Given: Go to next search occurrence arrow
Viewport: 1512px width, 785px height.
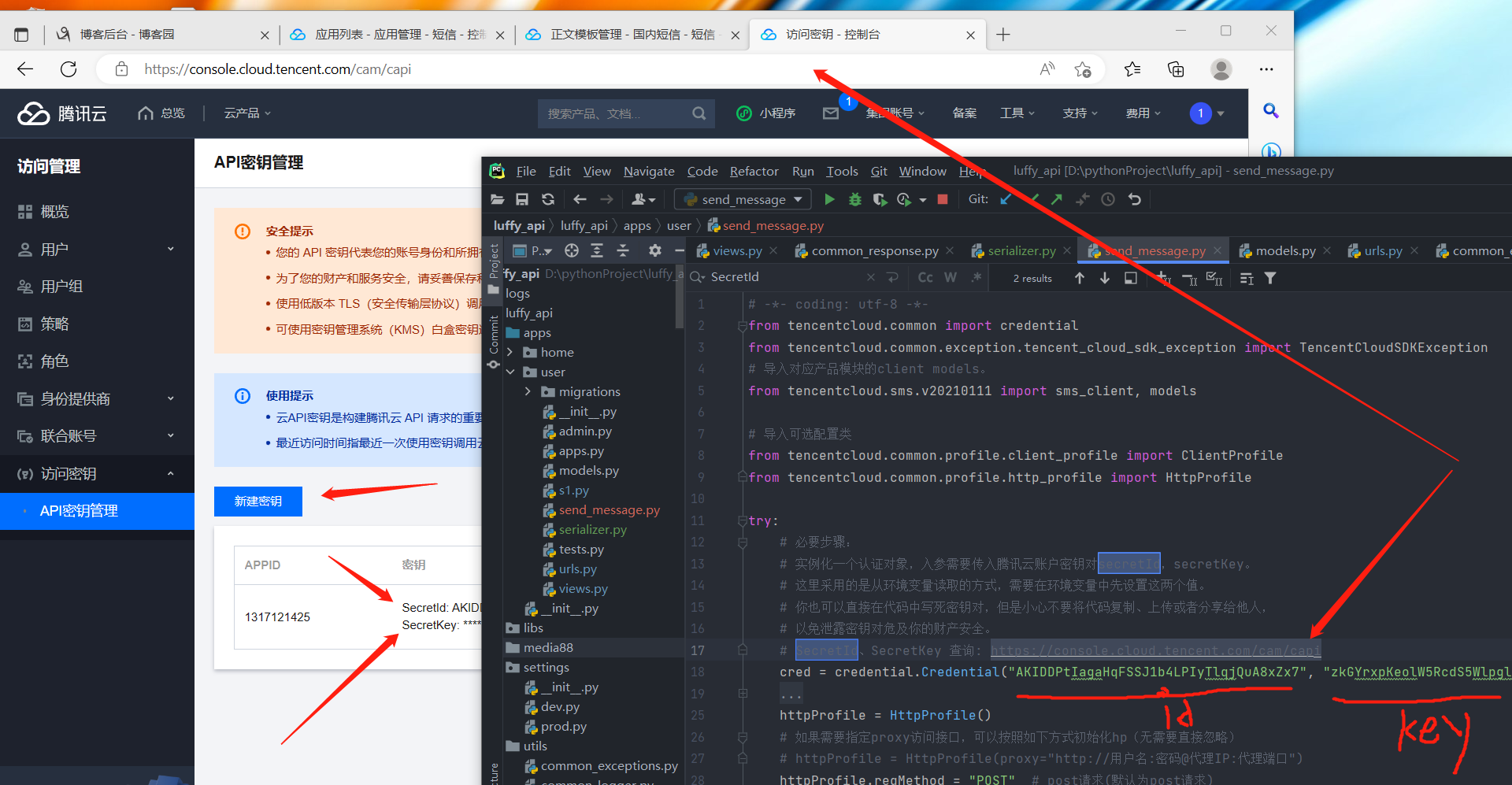Looking at the screenshot, I should 1105,278.
